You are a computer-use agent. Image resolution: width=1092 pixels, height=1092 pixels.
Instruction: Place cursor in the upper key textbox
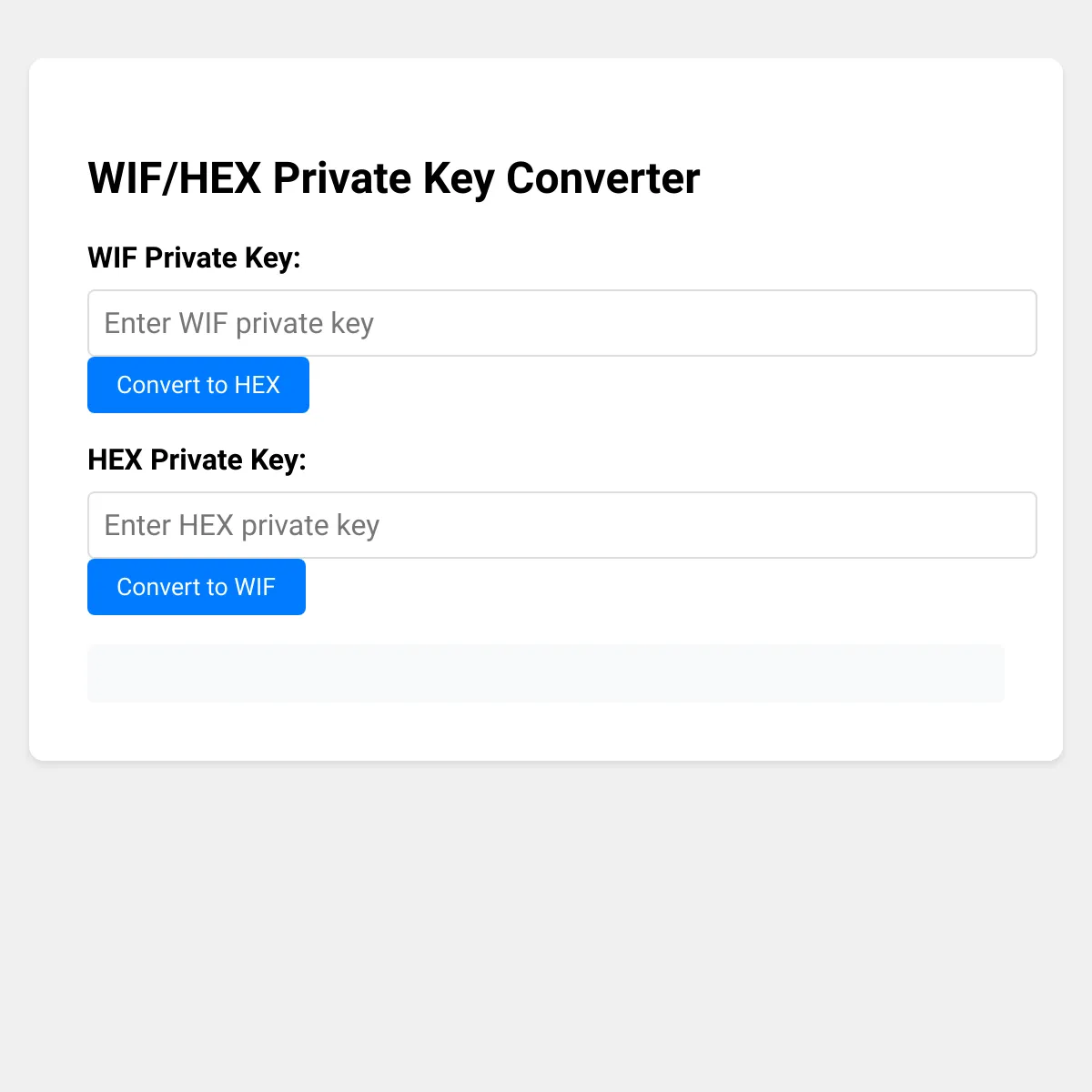click(x=561, y=323)
